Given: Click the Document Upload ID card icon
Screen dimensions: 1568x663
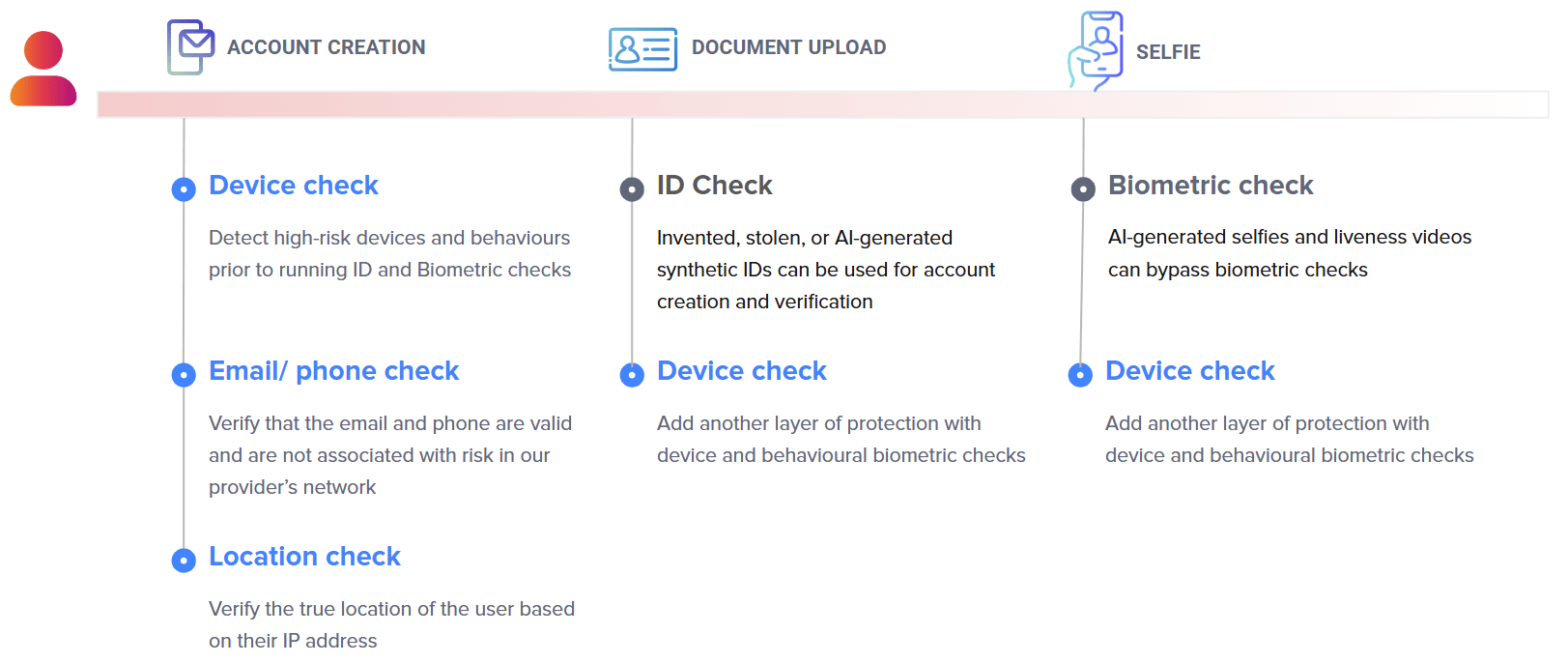Looking at the screenshot, I should click(x=642, y=48).
